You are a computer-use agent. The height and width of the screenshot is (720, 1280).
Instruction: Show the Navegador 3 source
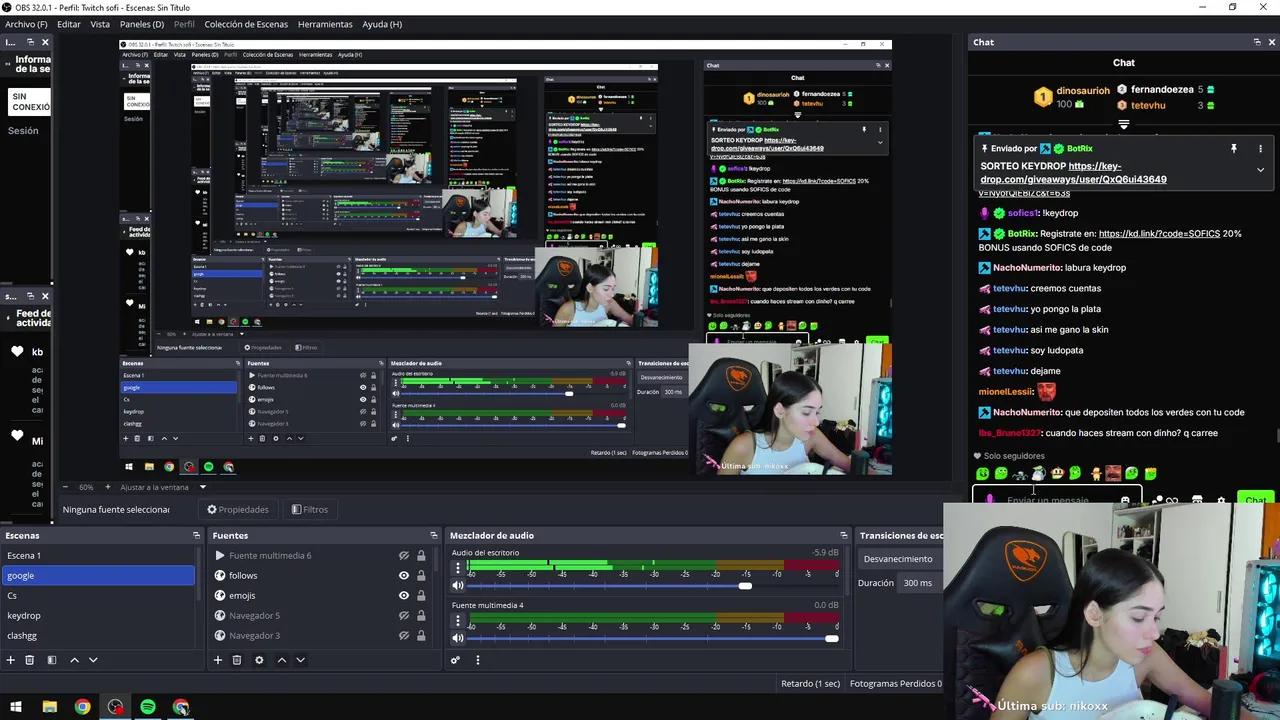point(404,636)
